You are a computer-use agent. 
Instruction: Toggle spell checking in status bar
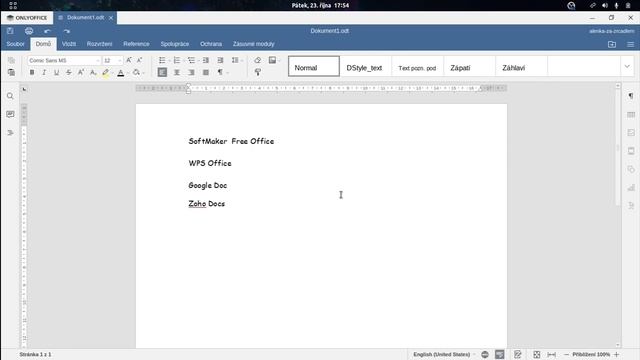[500, 355]
